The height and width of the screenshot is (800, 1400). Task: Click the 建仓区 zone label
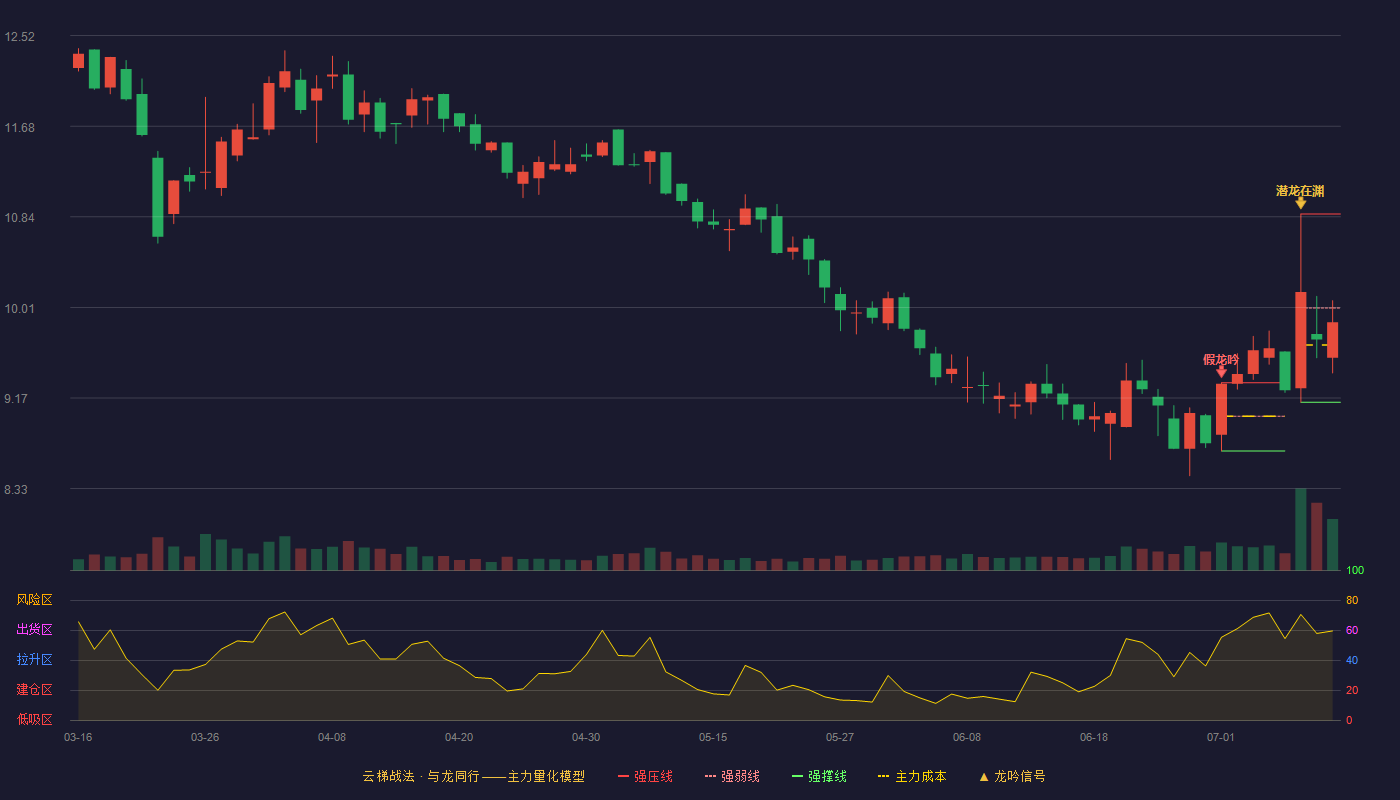34,690
